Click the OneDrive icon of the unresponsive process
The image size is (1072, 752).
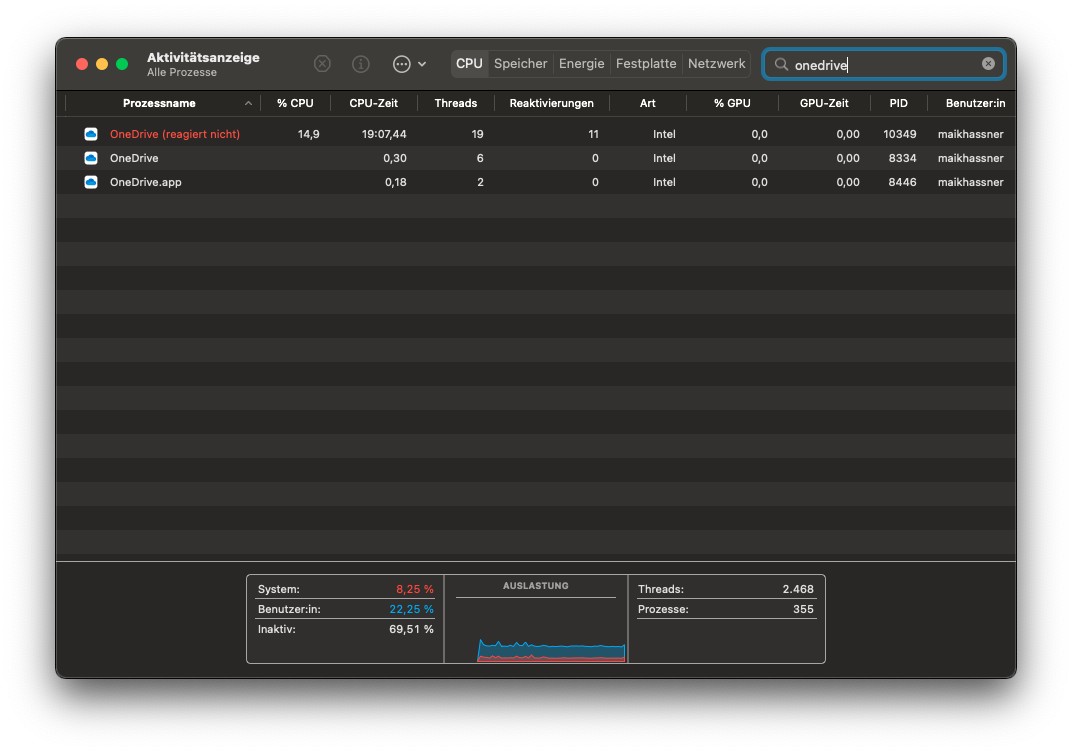91,134
